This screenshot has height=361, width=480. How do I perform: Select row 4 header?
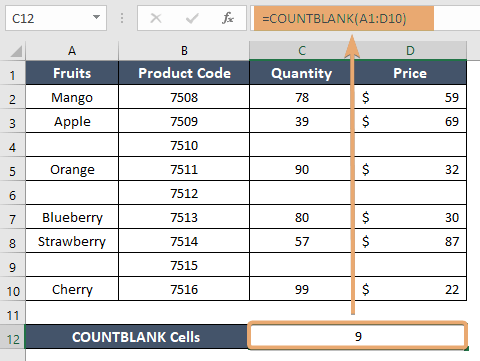(x=12, y=146)
